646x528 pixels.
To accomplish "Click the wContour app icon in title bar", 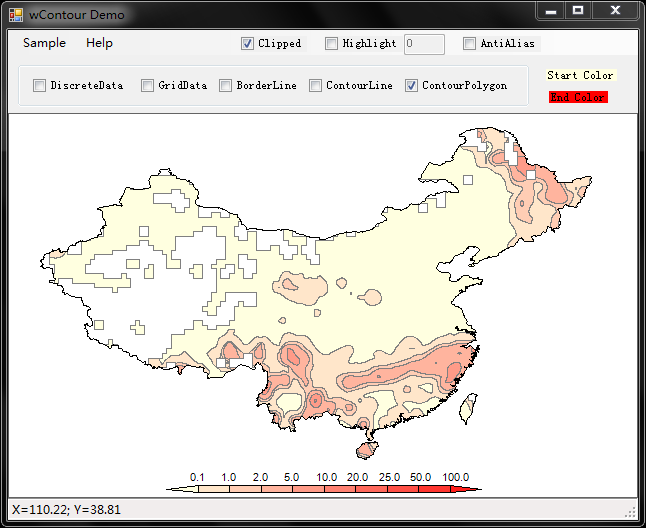I will (16, 15).
